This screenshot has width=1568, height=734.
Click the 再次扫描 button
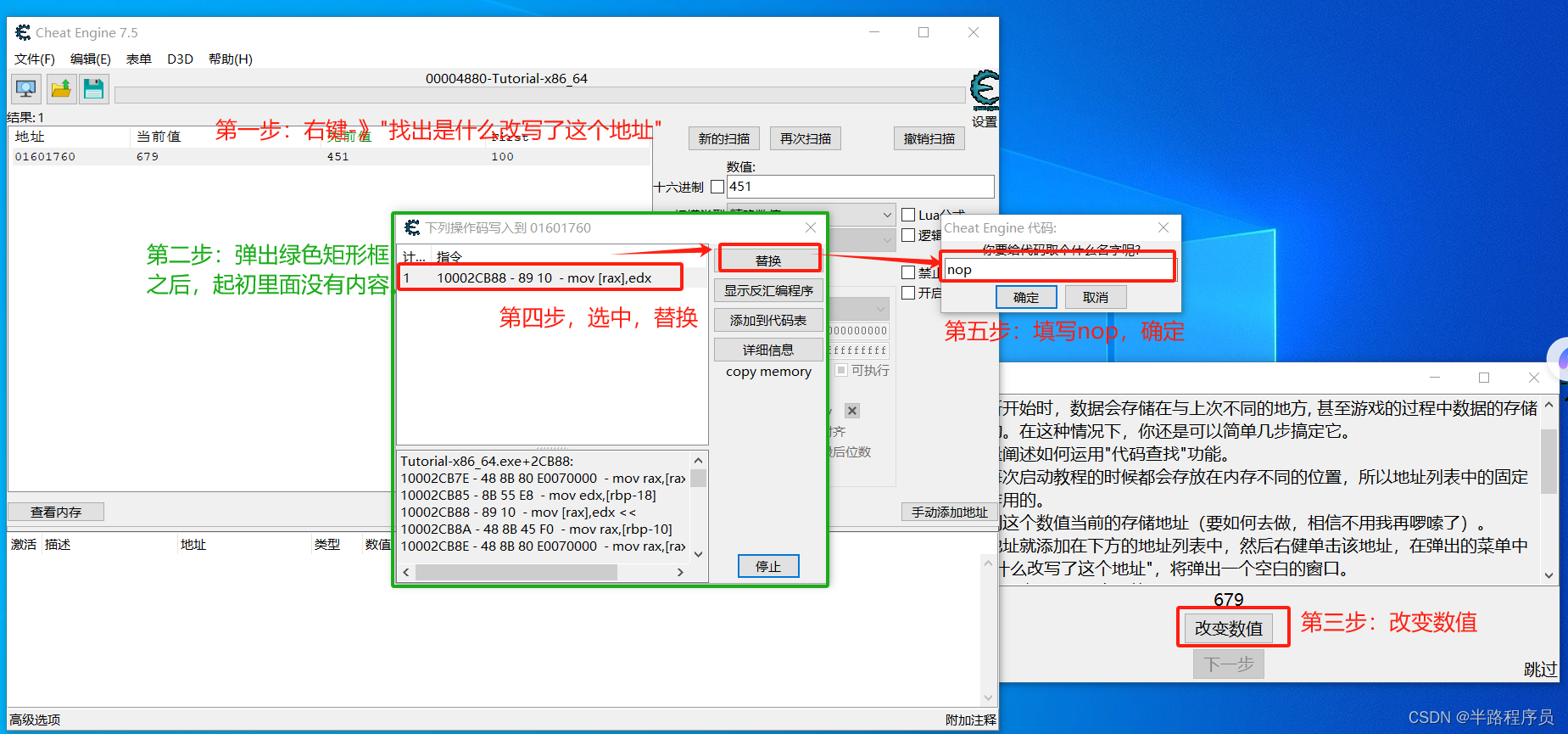tap(806, 138)
